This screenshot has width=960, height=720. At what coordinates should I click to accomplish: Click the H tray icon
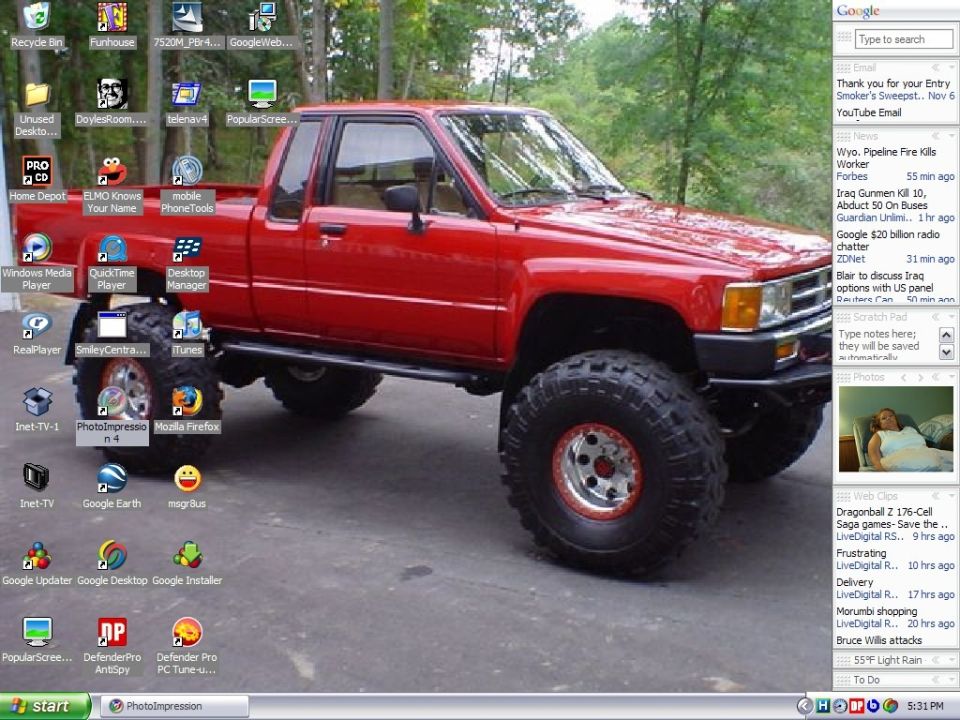click(x=823, y=706)
